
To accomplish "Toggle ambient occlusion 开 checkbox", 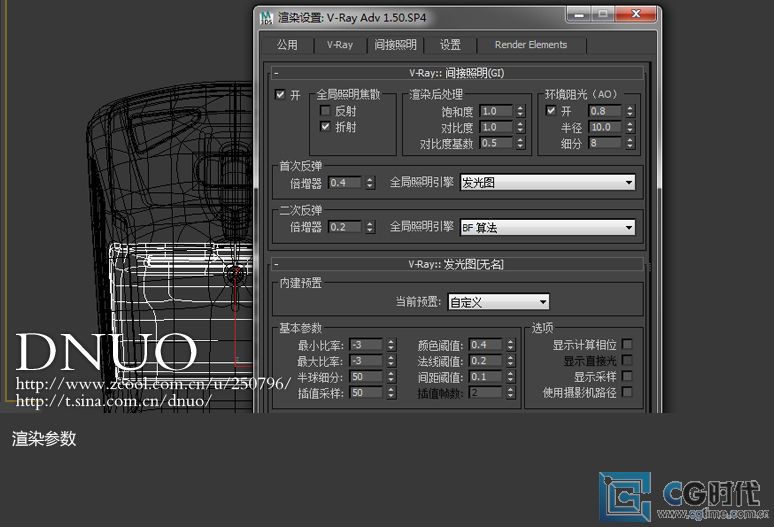I will click(551, 111).
